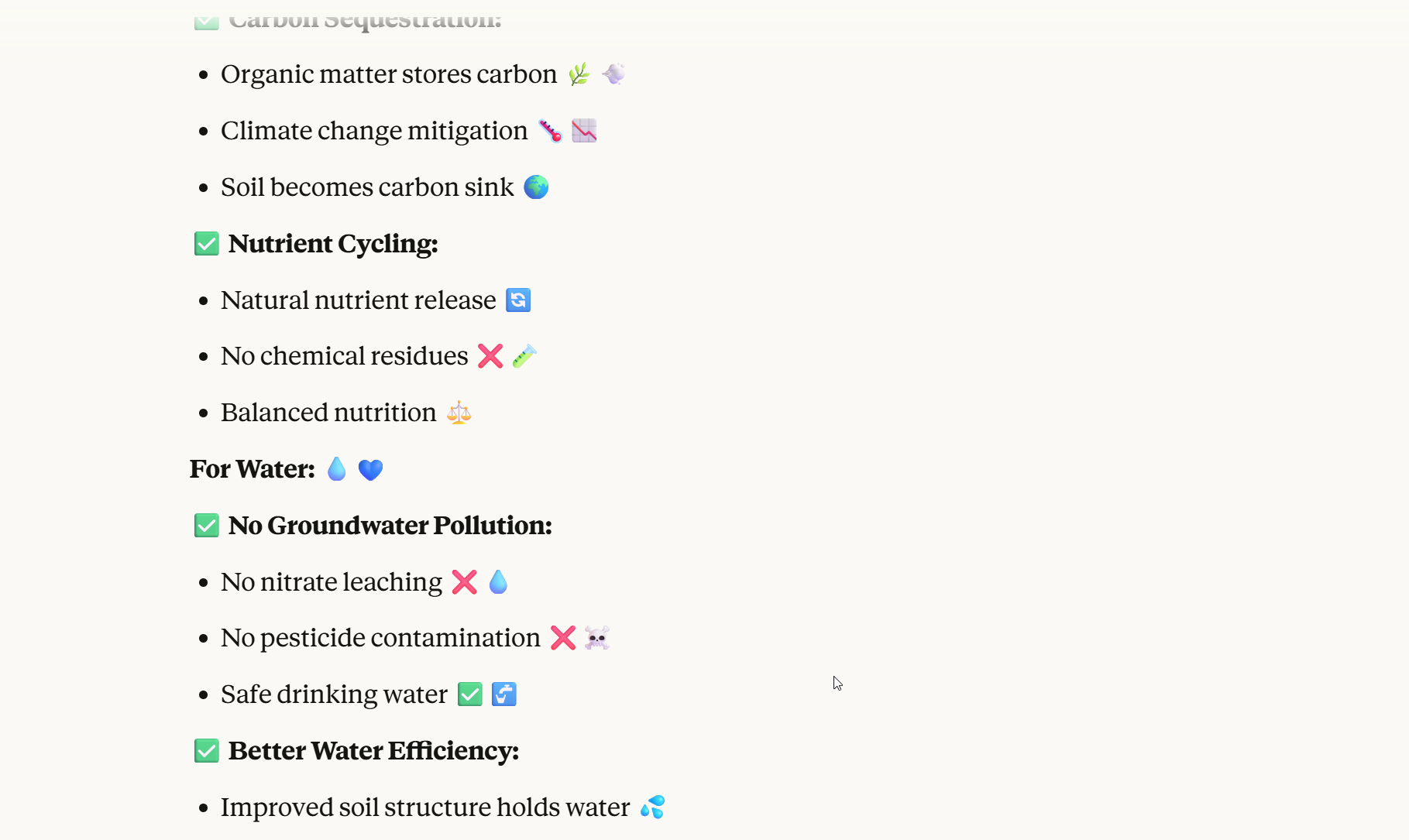This screenshot has width=1409, height=840.
Task: Click the green checkmark before Nutrient Cycling
Action: [207, 244]
